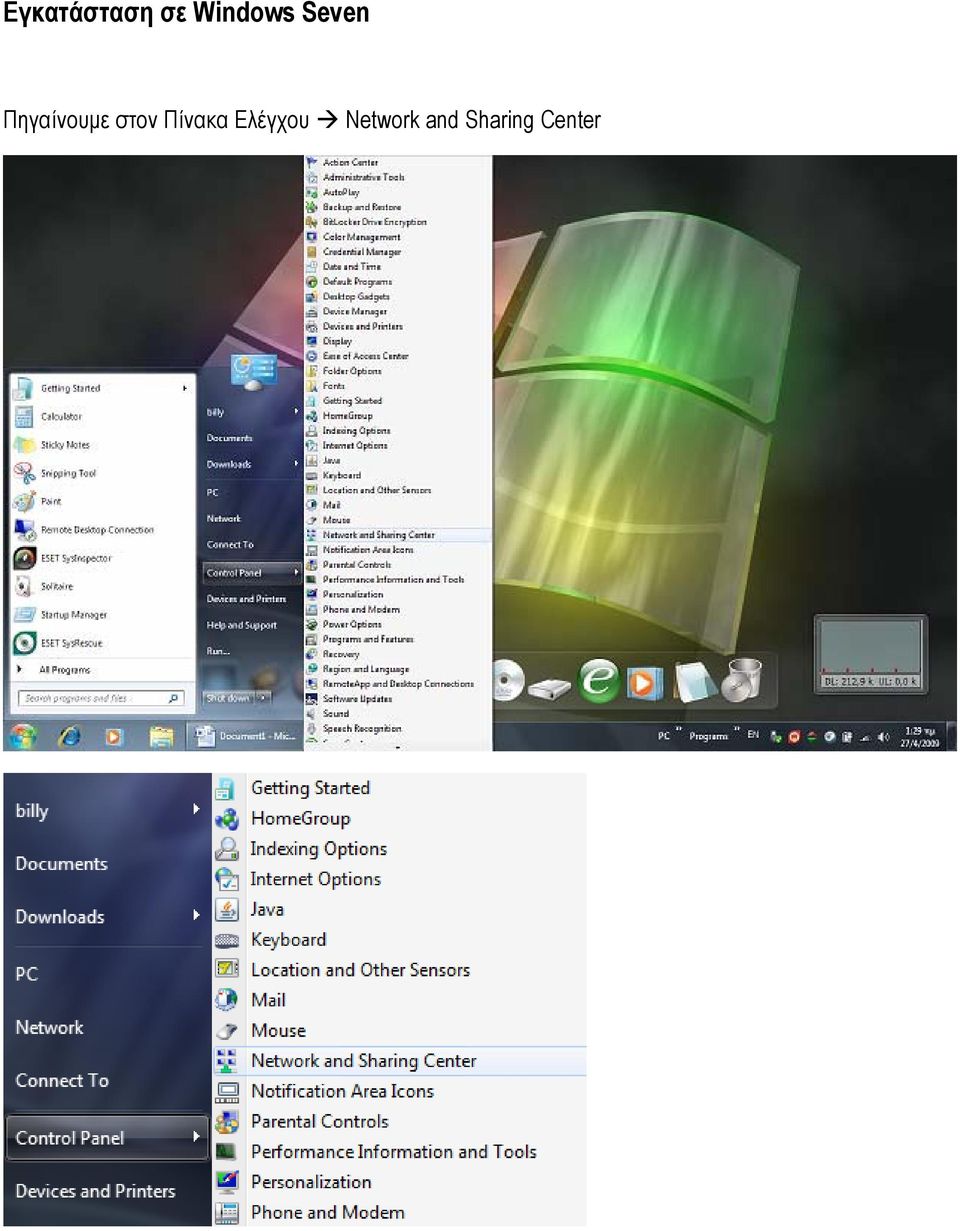Open Default Programs
Screen dimensions: 960x1231
(357, 282)
